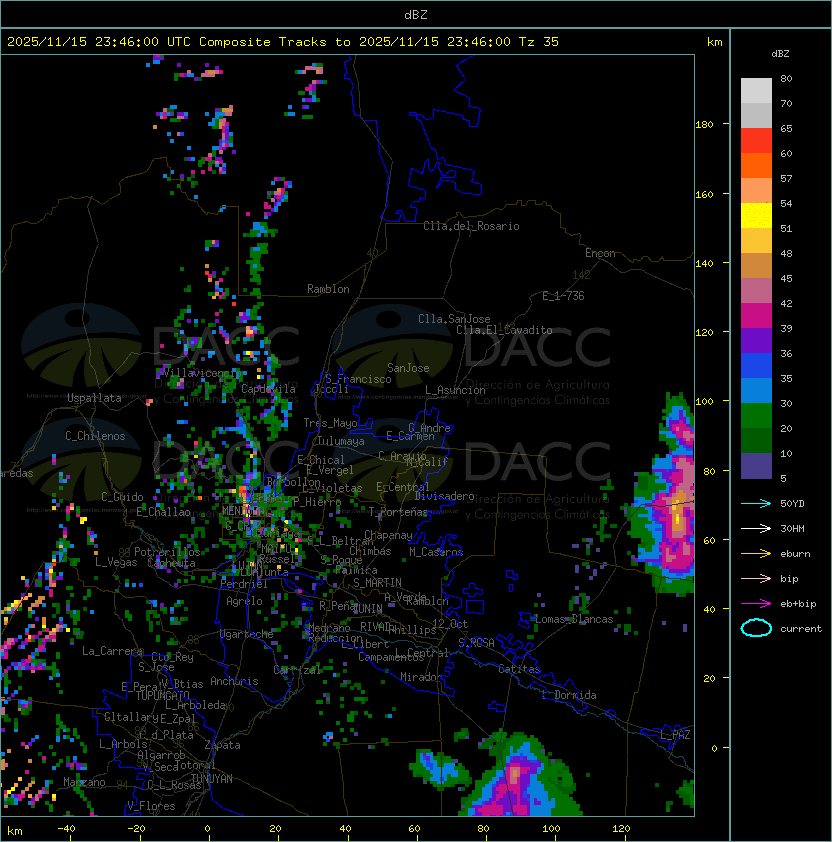
Task: Click the 'L_Dormida' map label
Action: click(569, 695)
